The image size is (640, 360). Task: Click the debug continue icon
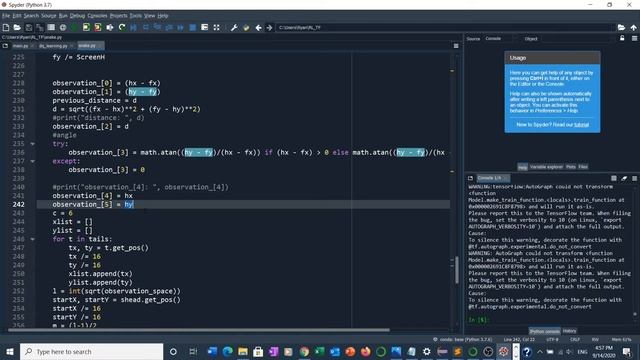180,27
